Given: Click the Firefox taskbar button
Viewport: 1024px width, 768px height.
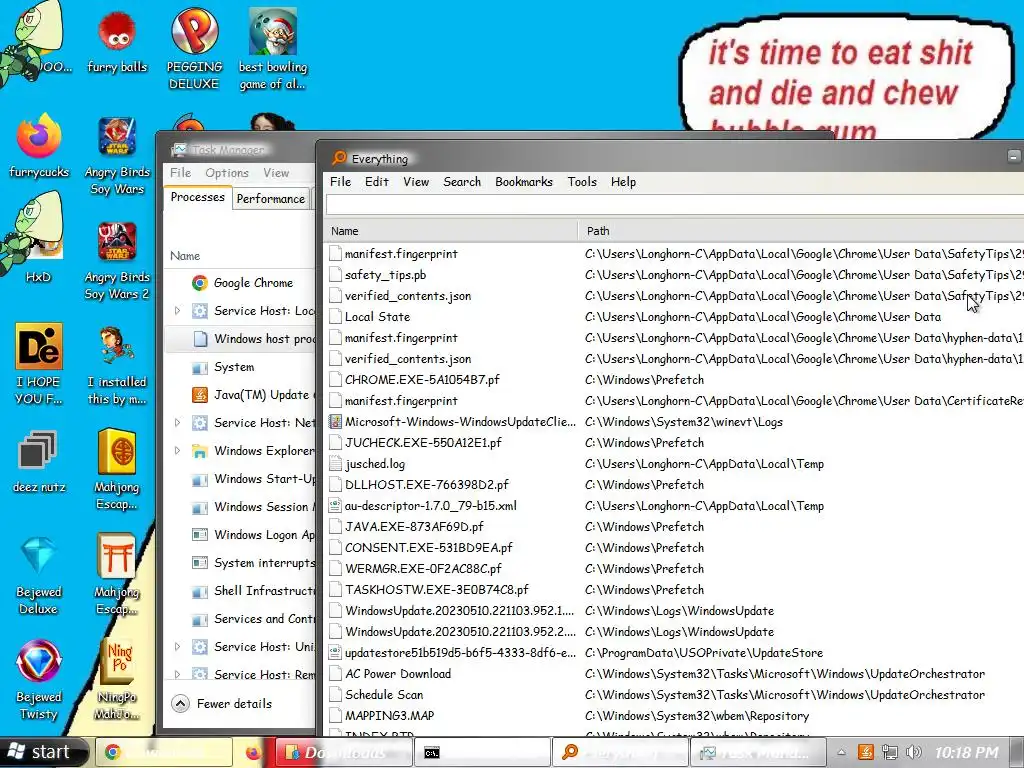Looking at the screenshot, I should [x=253, y=752].
